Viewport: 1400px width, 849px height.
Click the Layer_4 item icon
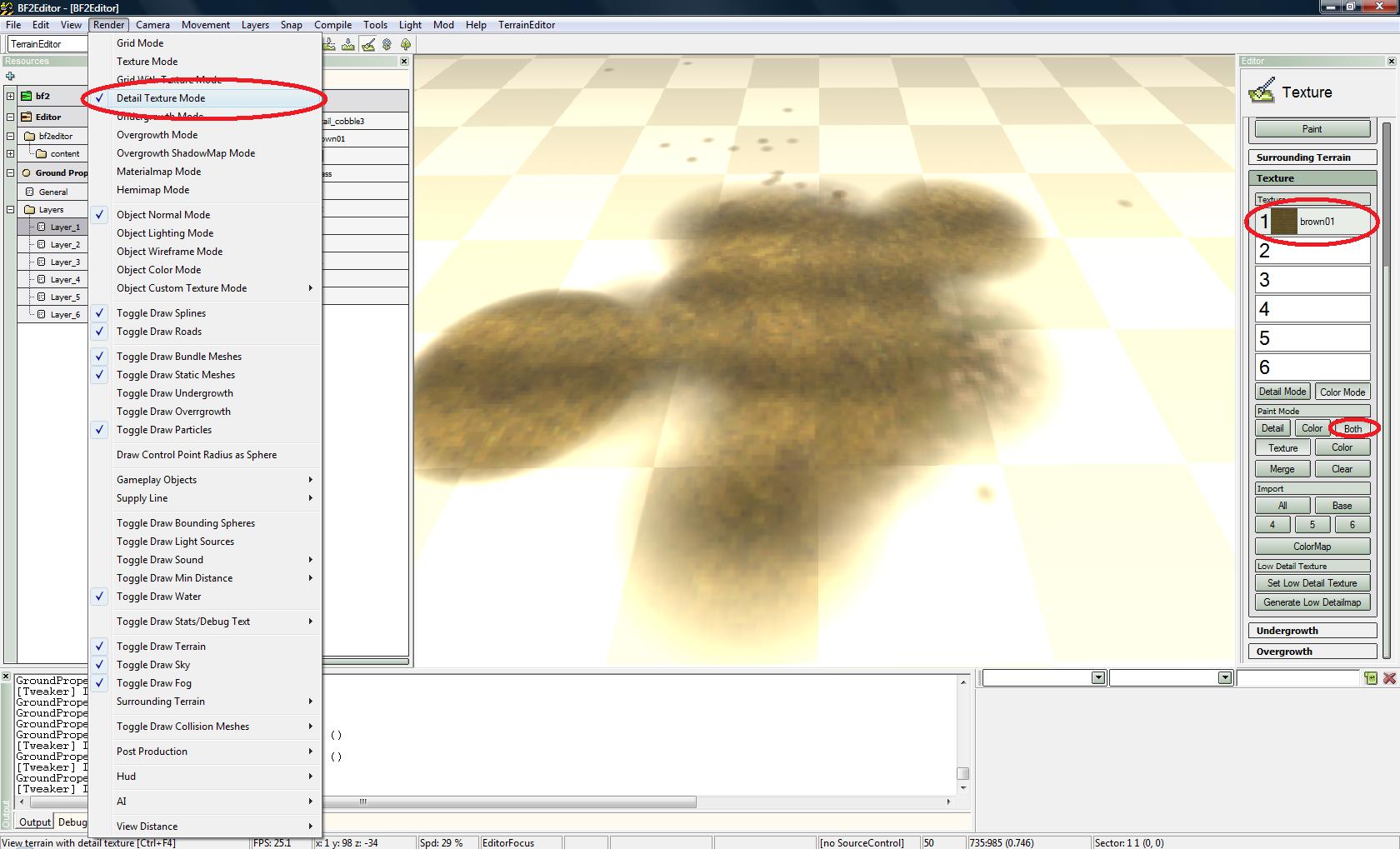[x=42, y=279]
